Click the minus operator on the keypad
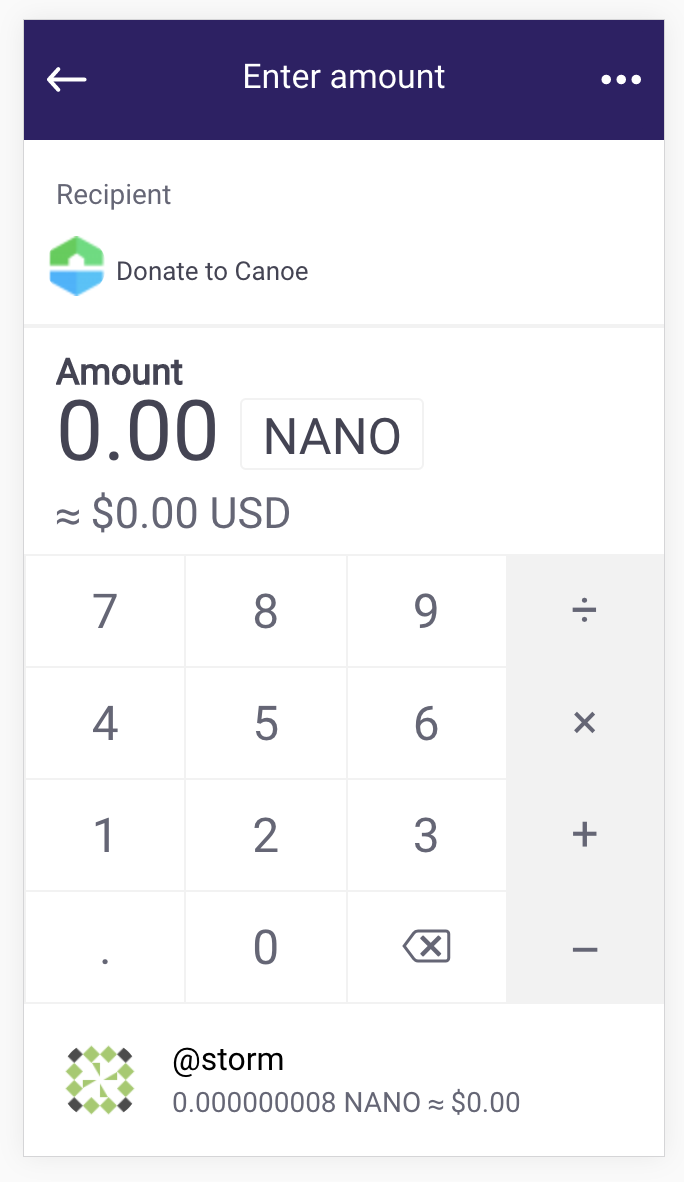The height and width of the screenshot is (1182, 684). pyautogui.click(x=585, y=947)
